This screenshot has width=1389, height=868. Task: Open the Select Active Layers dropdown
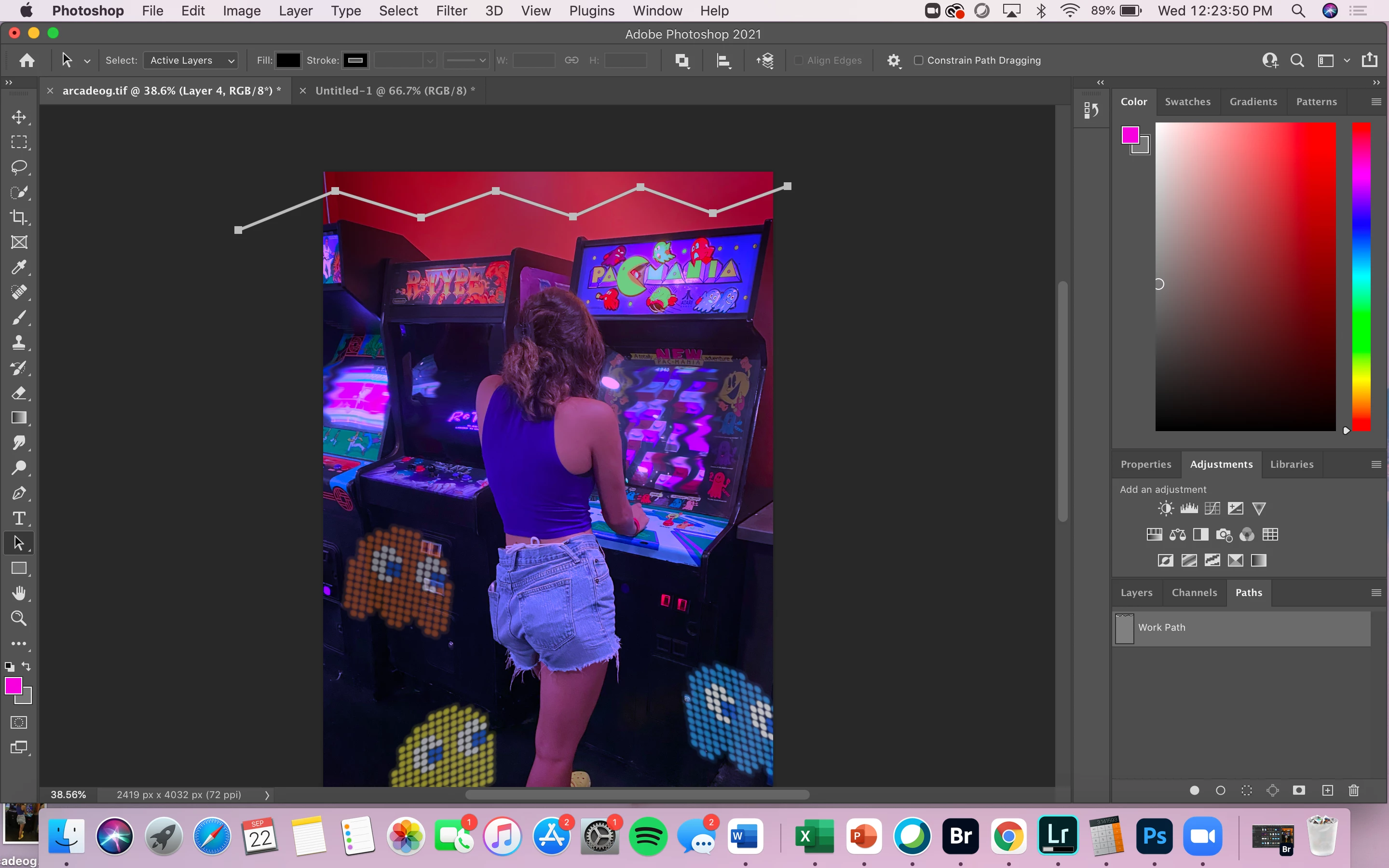pos(191,60)
